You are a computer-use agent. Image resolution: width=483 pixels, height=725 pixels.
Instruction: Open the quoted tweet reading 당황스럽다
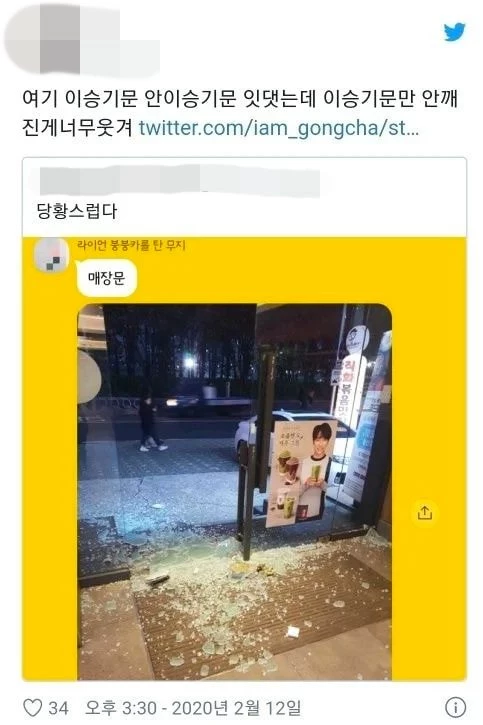click(245, 197)
